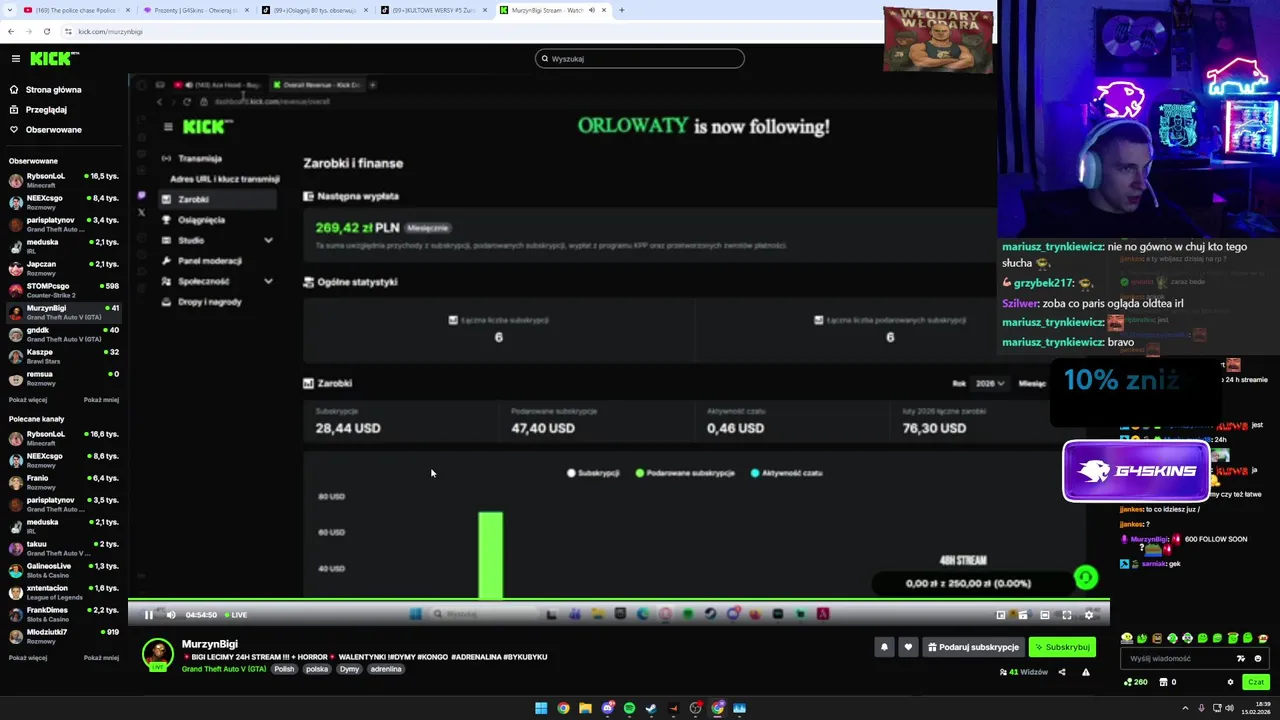Open MurzynBigi channel avatar

tap(157, 654)
